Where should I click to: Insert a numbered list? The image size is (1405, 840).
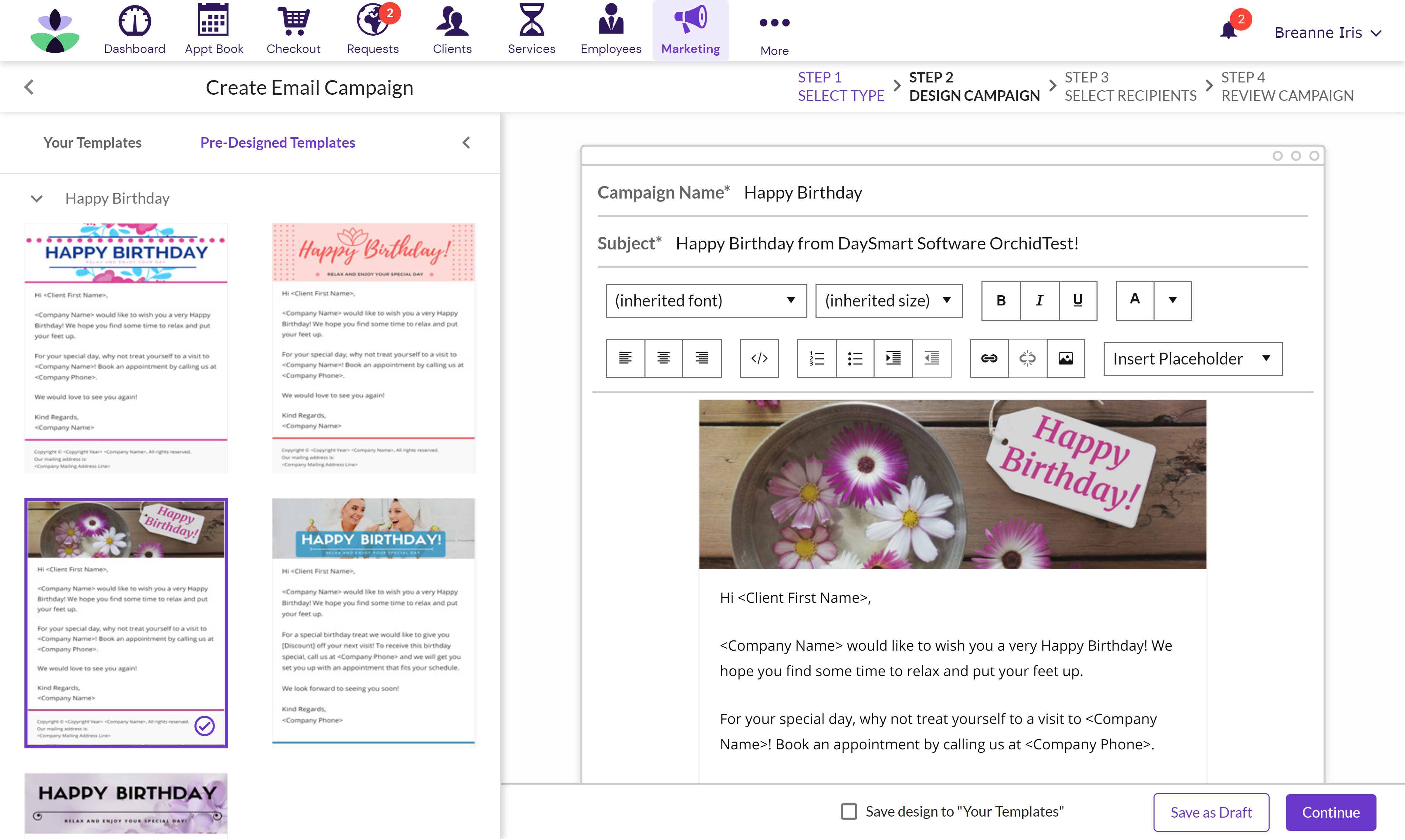817,358
